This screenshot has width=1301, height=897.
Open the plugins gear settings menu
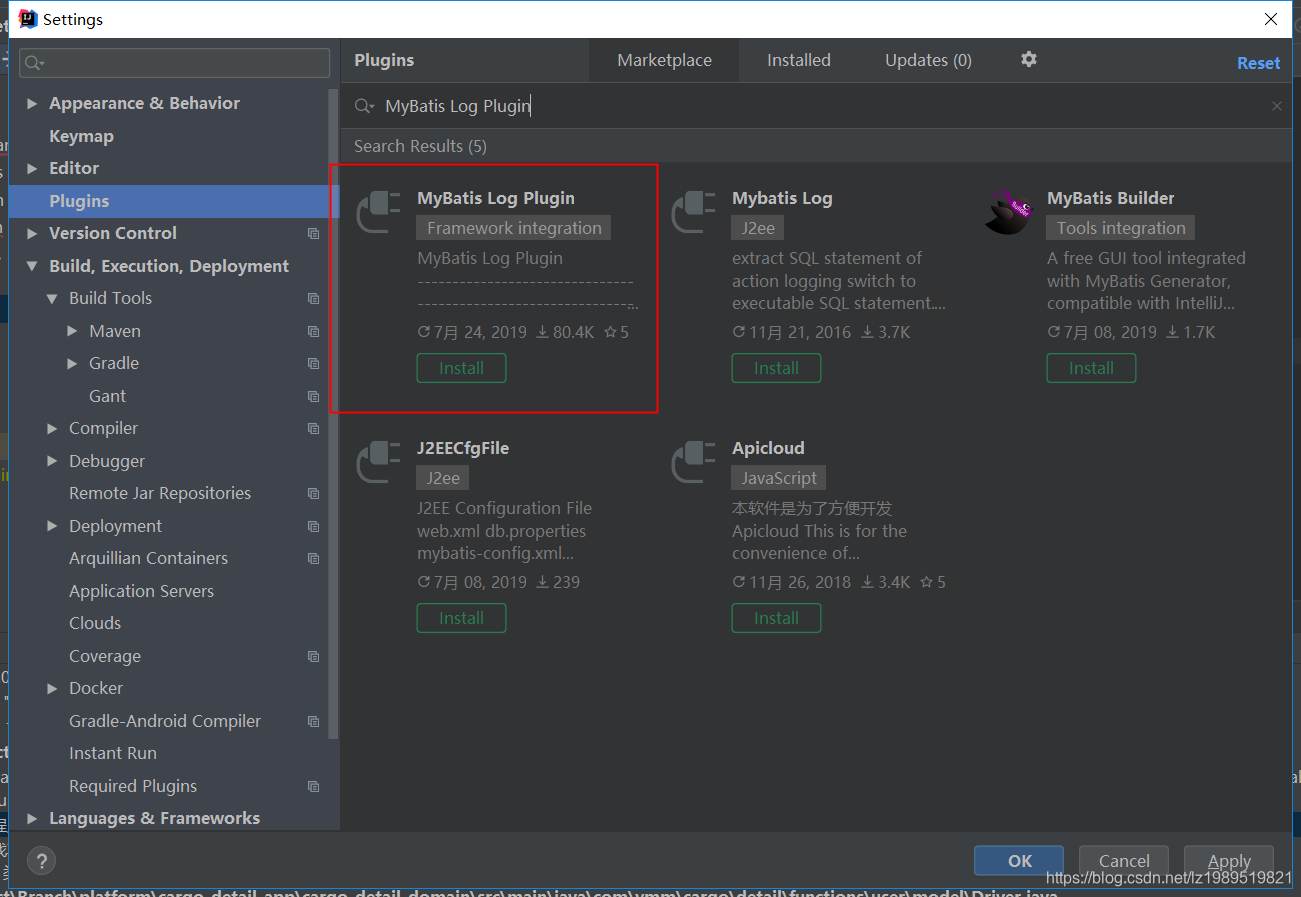[x=1028, y=60]
